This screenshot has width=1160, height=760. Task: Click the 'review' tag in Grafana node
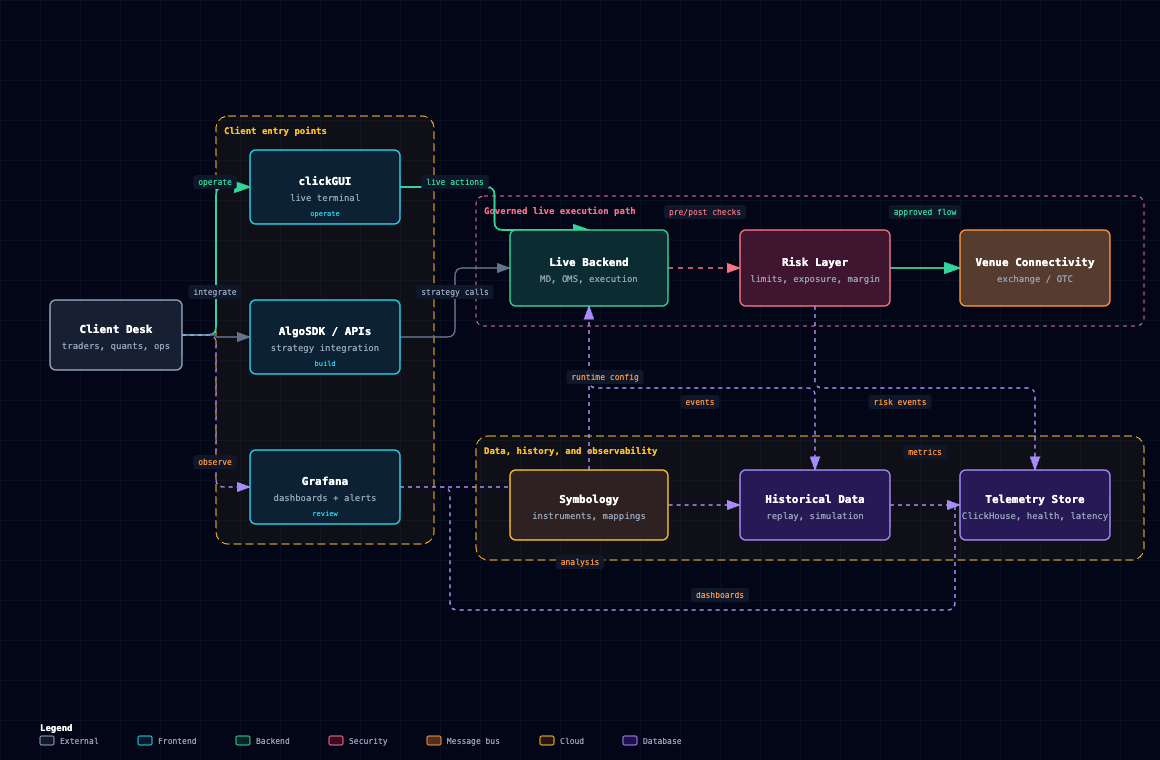tap(325, 514)
